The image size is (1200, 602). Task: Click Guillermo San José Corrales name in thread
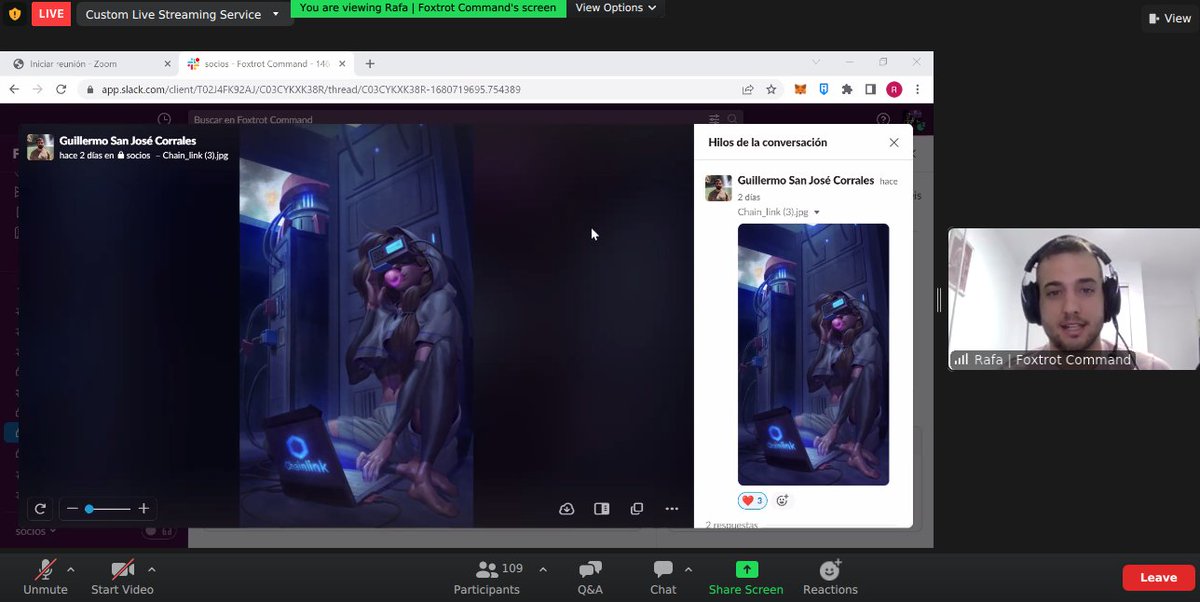[x=806, y=180]
